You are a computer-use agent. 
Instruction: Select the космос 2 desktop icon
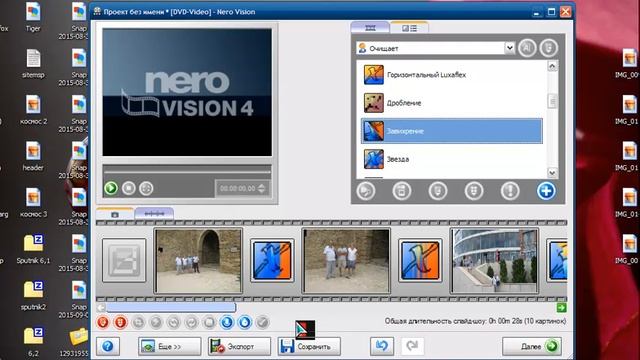pos(33,110)
